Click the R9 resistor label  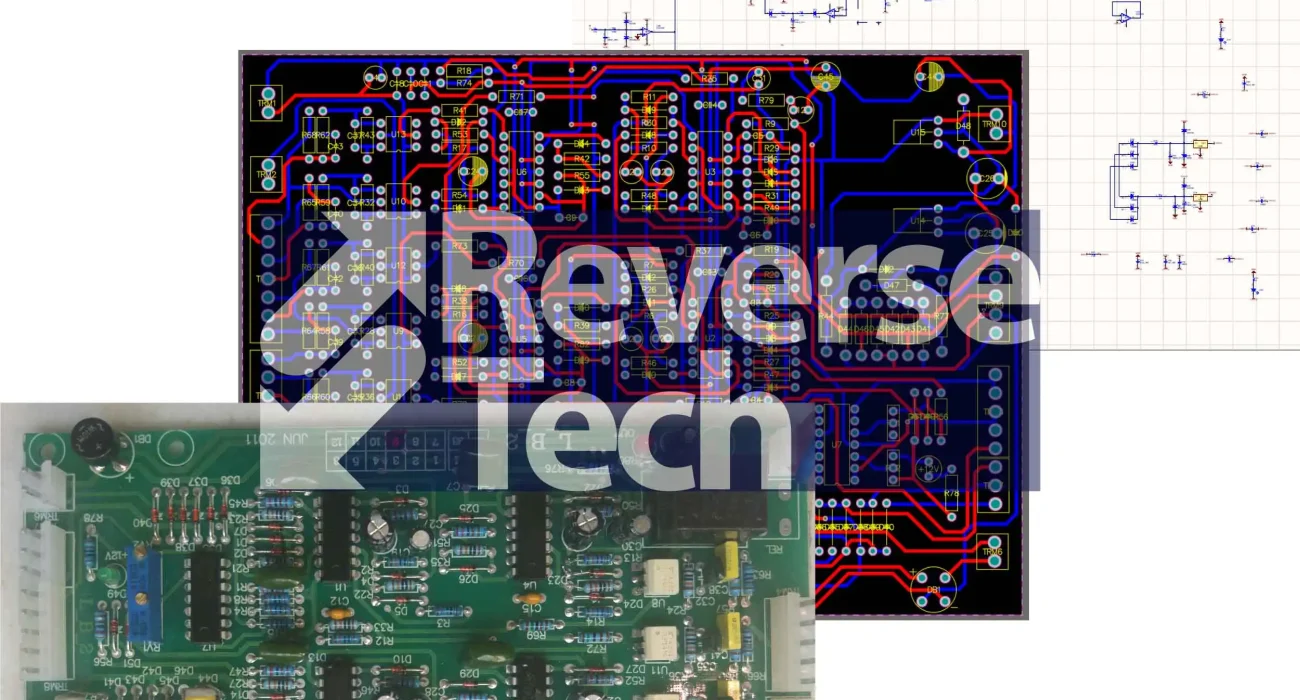(x=771, y=123)
